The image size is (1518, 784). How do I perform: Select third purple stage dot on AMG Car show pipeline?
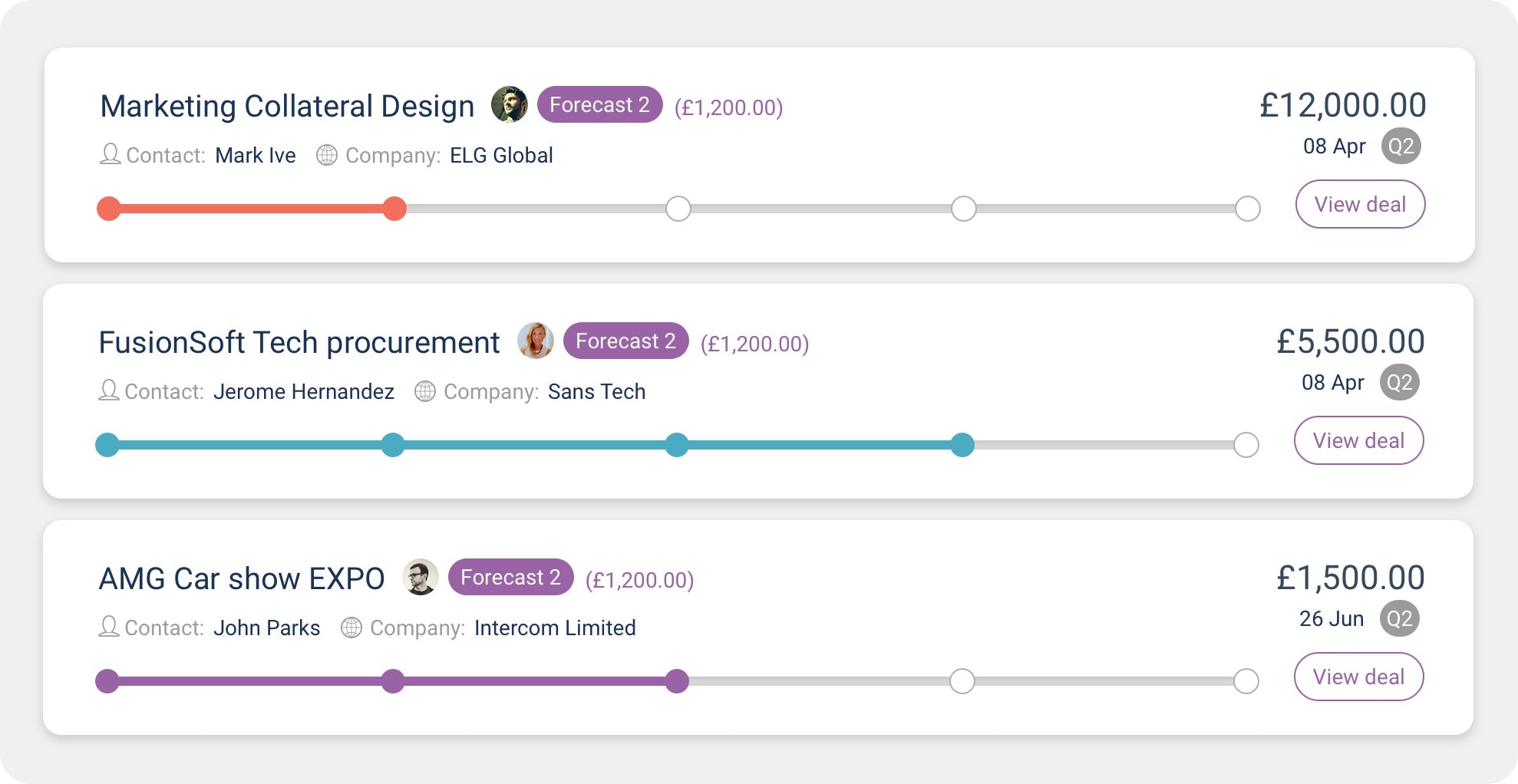click(x=677, y=681)
